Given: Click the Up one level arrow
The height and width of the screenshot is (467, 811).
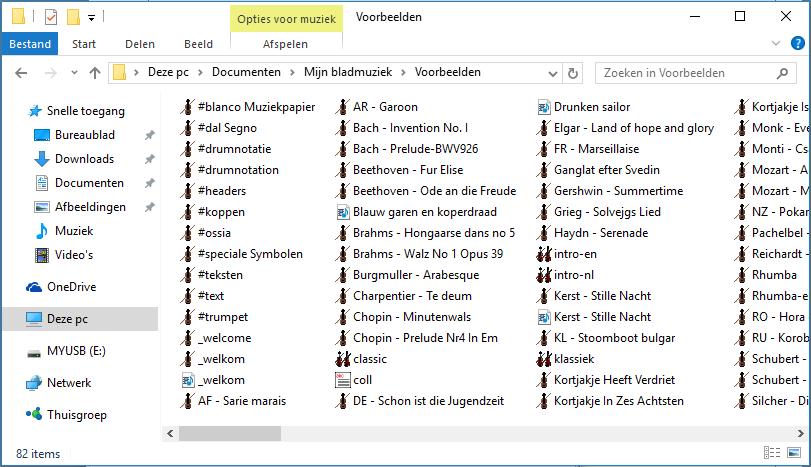Looking at the screenshot, I should (x=95, y=73).
